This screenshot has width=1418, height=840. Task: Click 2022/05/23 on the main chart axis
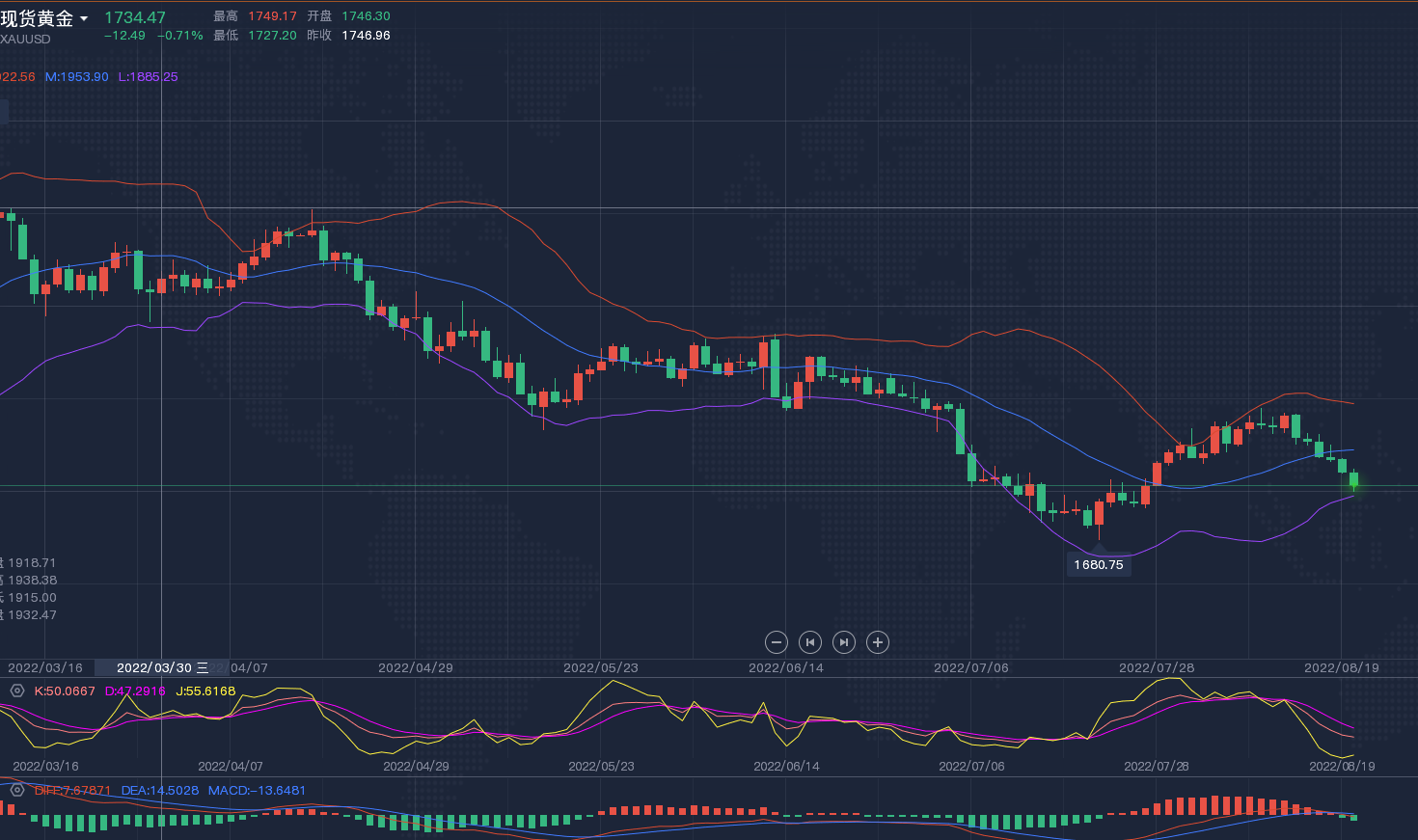pos(601,667)
